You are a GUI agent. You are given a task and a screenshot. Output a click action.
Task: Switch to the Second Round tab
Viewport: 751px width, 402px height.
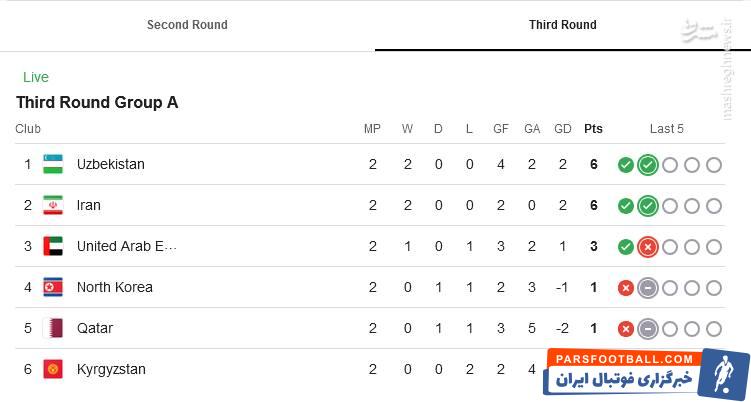(187, 25)
